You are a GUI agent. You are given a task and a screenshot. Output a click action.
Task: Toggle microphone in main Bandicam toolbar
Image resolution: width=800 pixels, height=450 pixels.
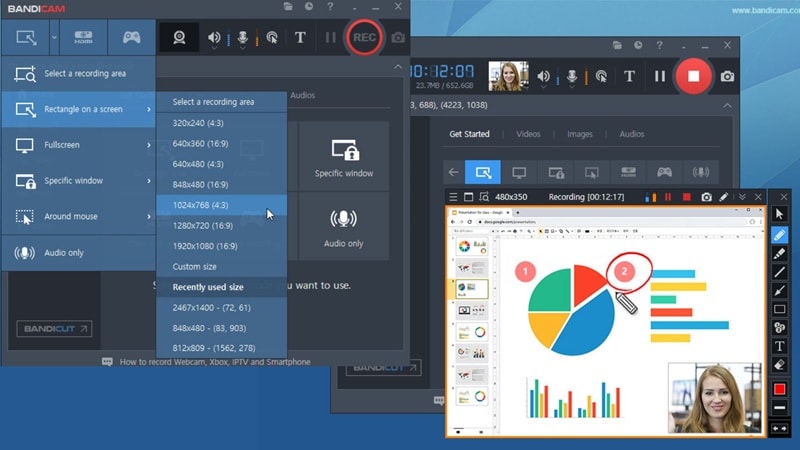click(242, 37)
